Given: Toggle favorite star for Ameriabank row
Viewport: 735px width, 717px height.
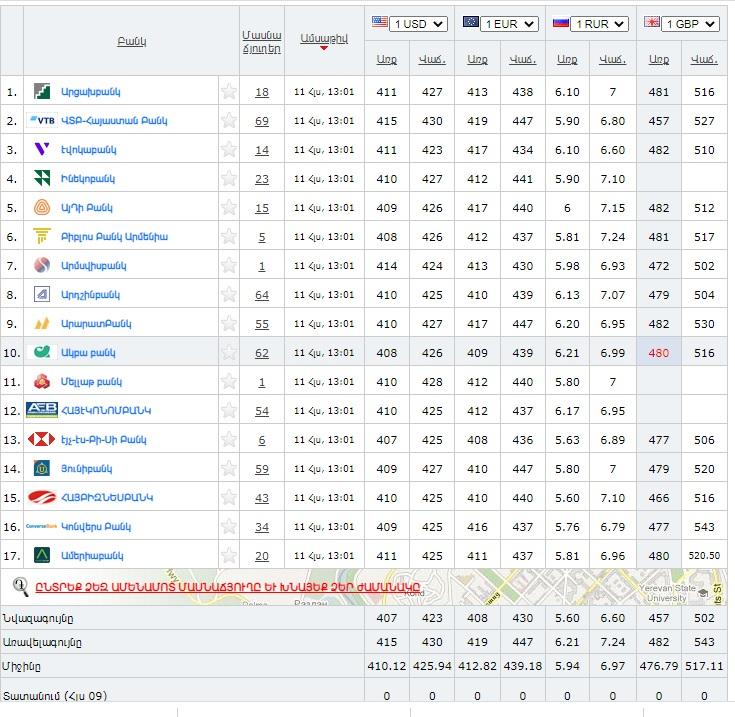Looking at the screenshot, I should point(229,556).
